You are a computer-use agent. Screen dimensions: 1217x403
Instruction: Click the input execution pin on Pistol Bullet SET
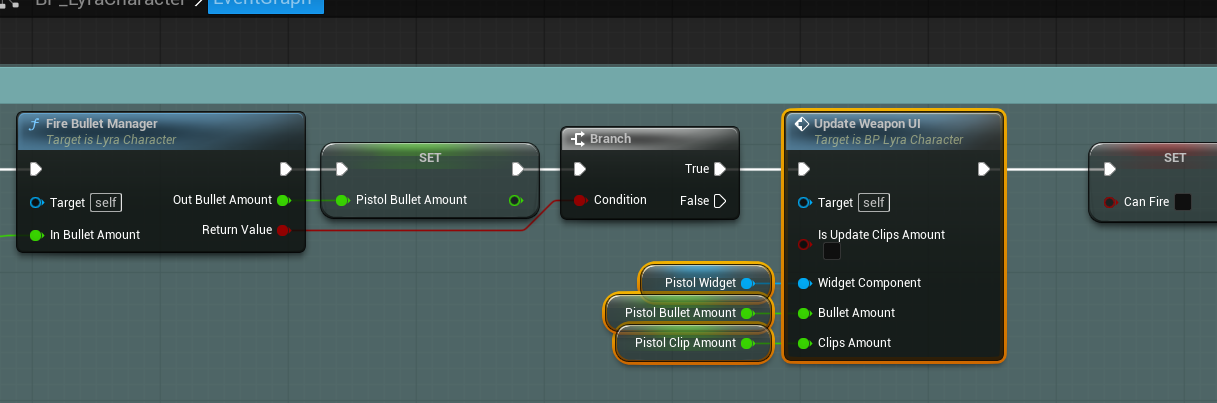point(342,169)
